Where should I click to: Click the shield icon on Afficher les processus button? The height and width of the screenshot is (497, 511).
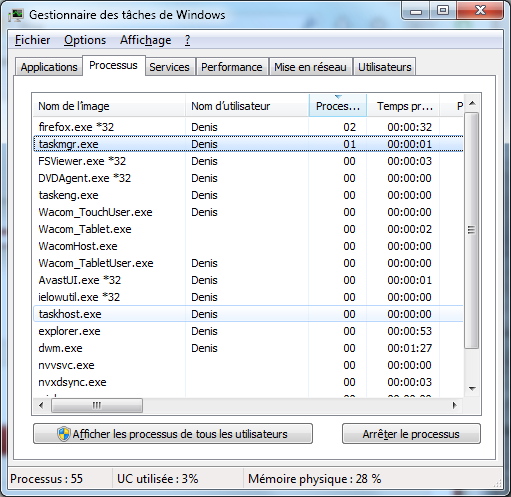coord(63,434)
